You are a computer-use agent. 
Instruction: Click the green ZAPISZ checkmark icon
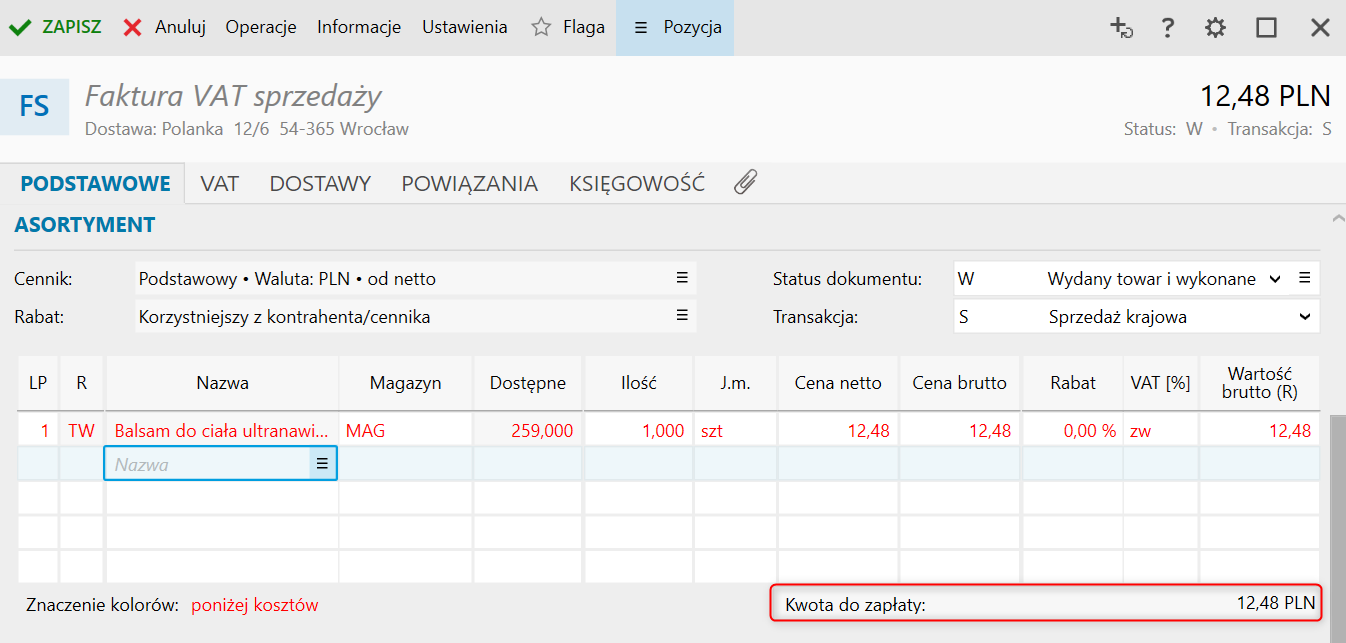[x=20, y=28]
